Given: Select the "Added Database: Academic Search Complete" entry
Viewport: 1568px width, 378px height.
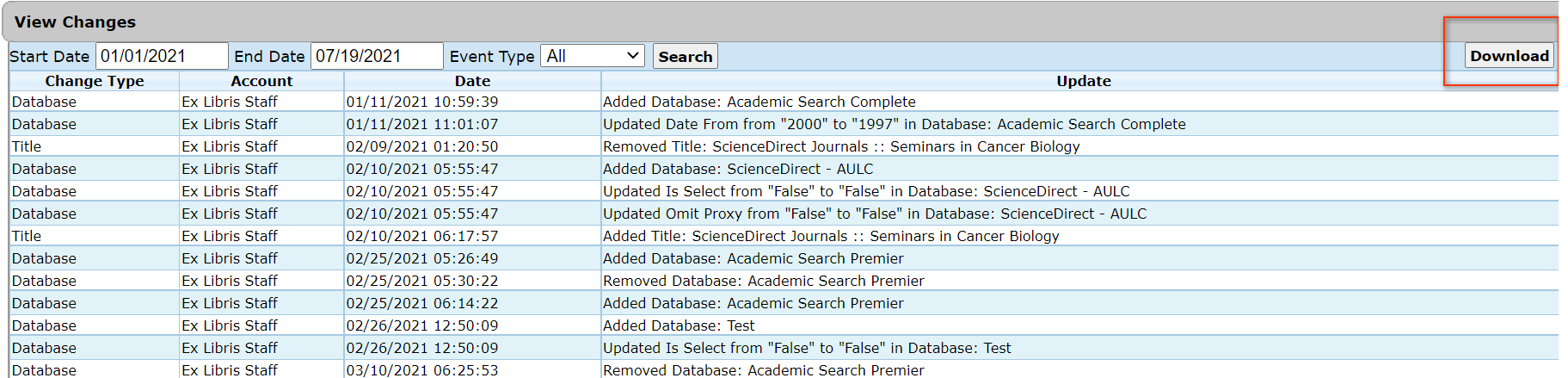Looking at the screenshot, I should pyautogui.click(x=759, y=102).
